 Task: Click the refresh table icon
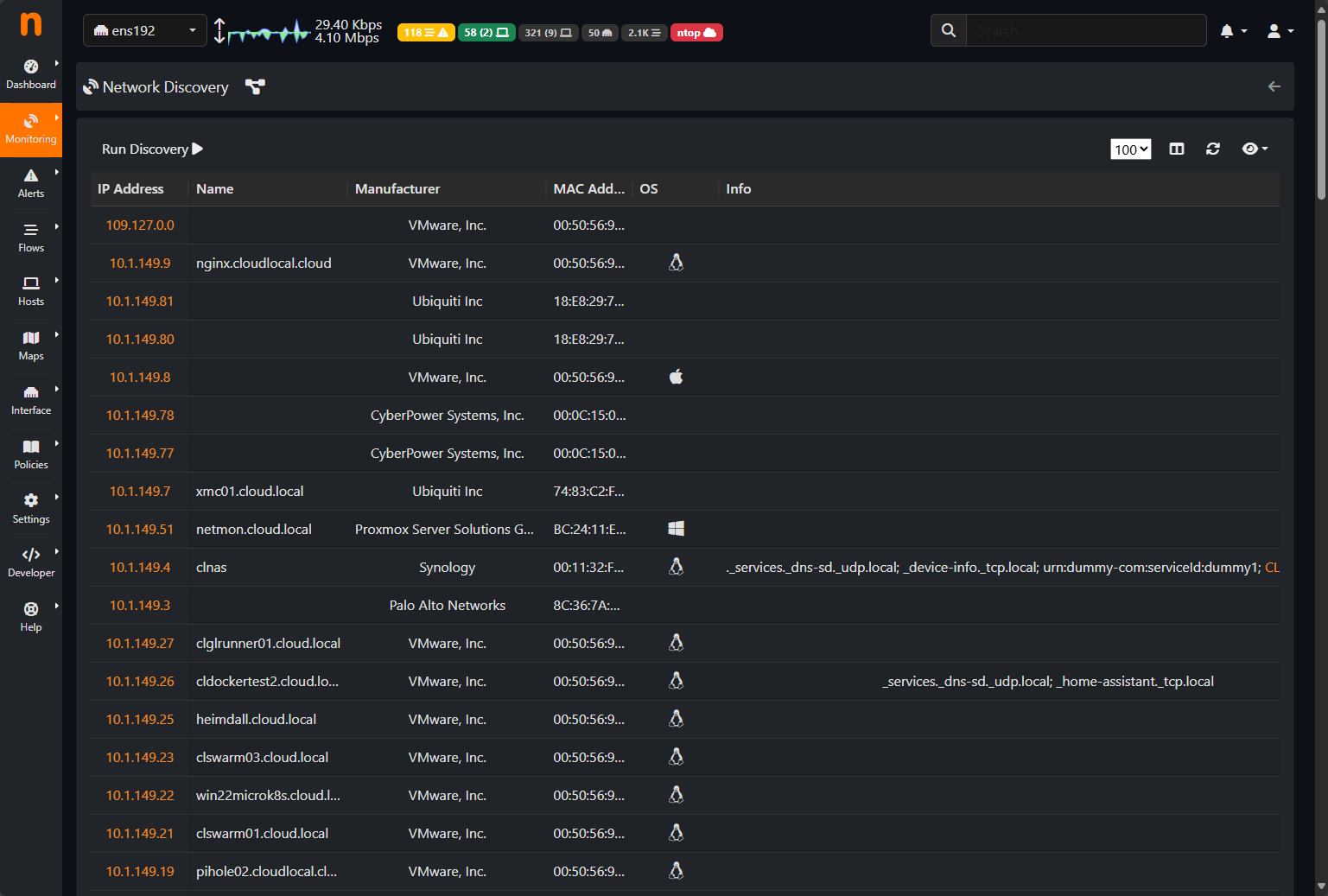pyautogui.click(x=1213, y=149)
